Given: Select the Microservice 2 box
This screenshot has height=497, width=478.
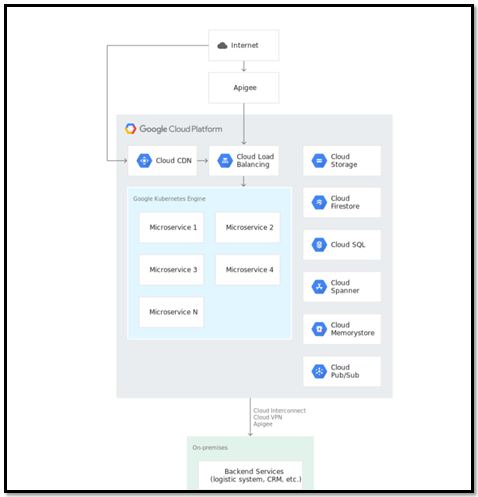Looking at the screenshot, I should click(x=248, y=227).
